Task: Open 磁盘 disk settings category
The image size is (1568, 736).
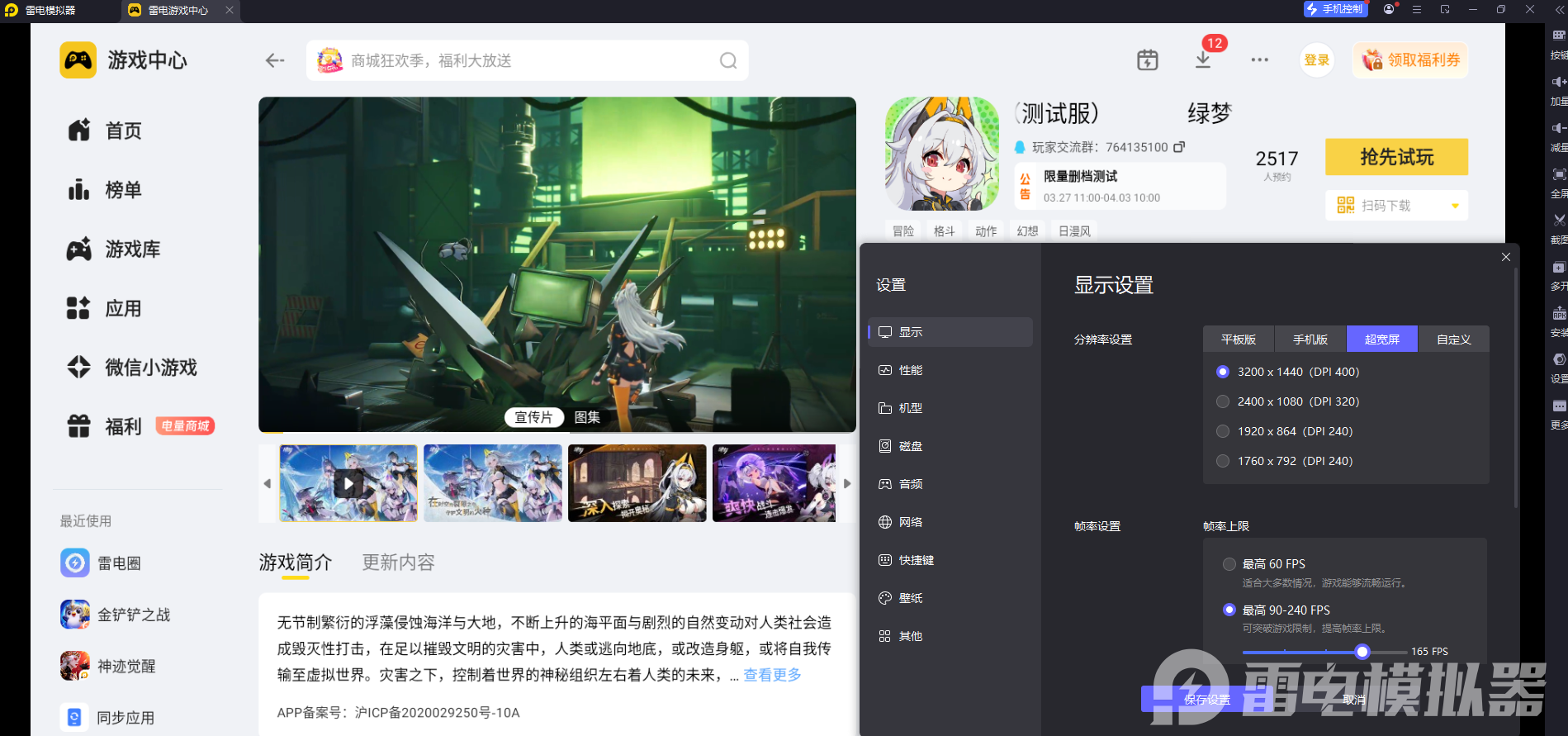Action: tap(950, 446)
